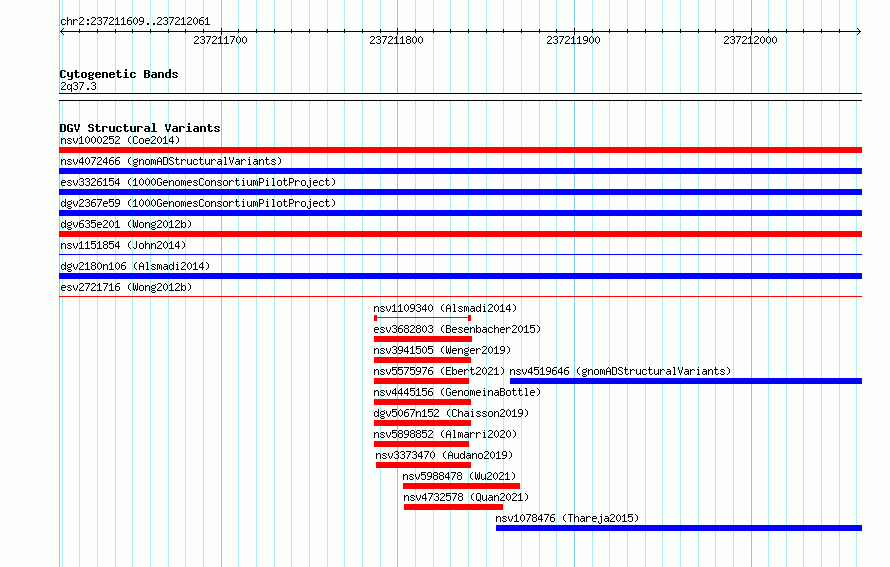Click the red bar under nsv4732578
The height and width of the screenshot is (567, 890).
tap(454, 507)
